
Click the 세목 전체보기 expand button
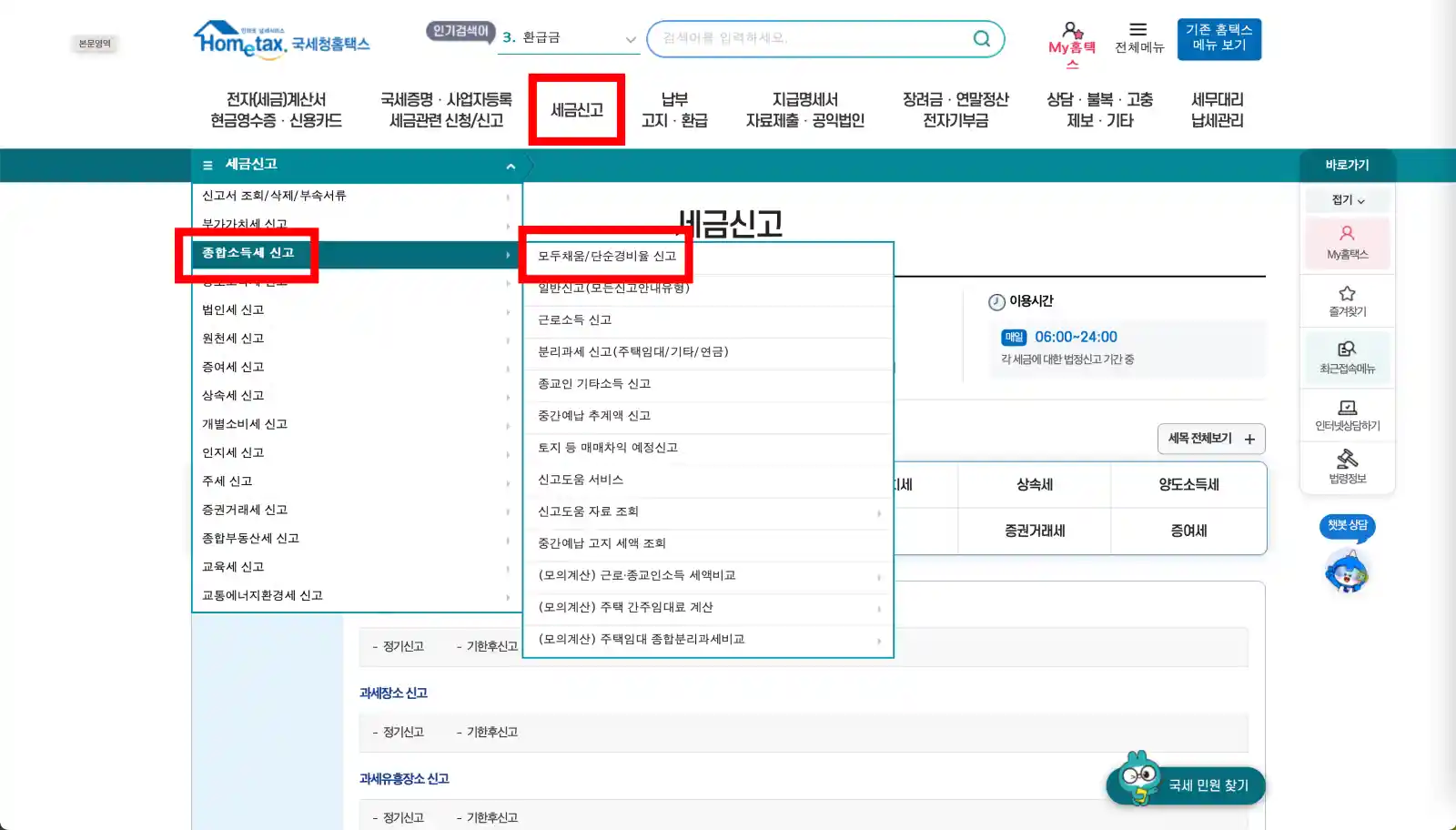click(1212, 439)
